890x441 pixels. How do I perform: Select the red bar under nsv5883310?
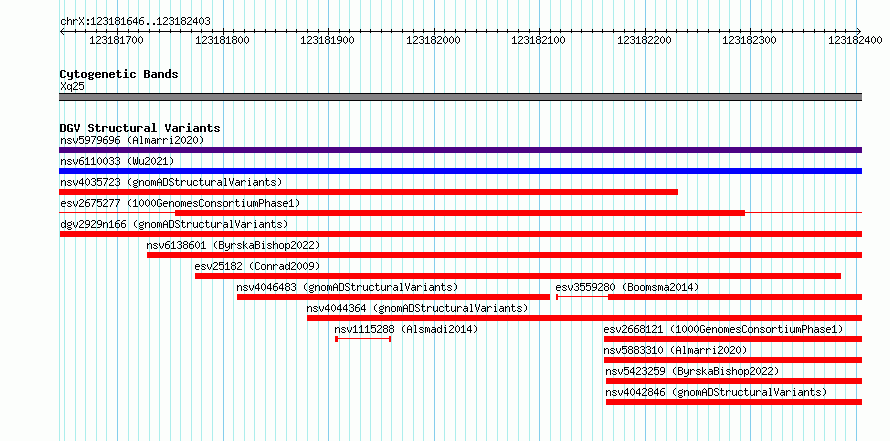click(733, 360)
